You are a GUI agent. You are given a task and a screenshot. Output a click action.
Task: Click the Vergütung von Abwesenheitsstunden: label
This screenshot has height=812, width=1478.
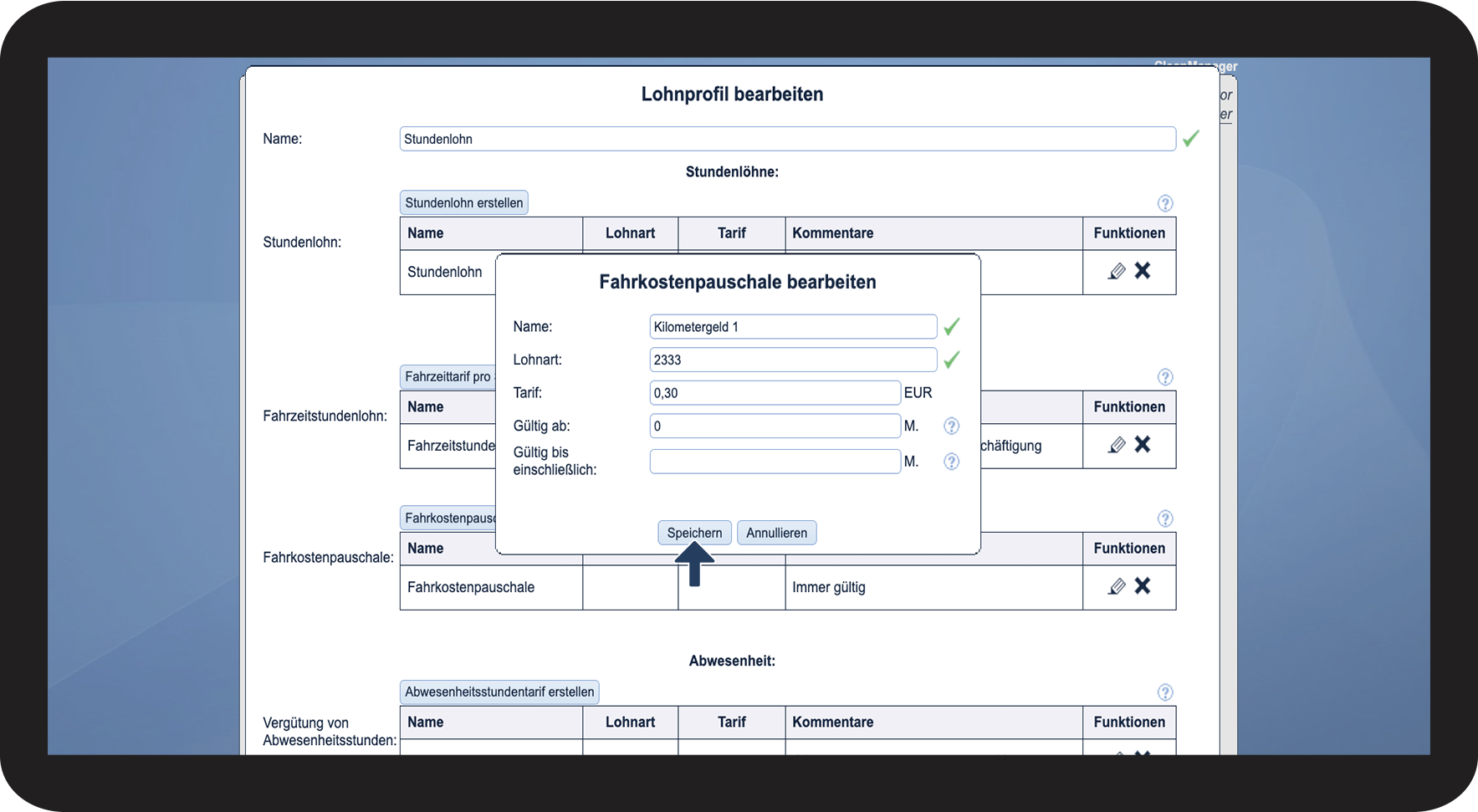(x=330, y=732)
